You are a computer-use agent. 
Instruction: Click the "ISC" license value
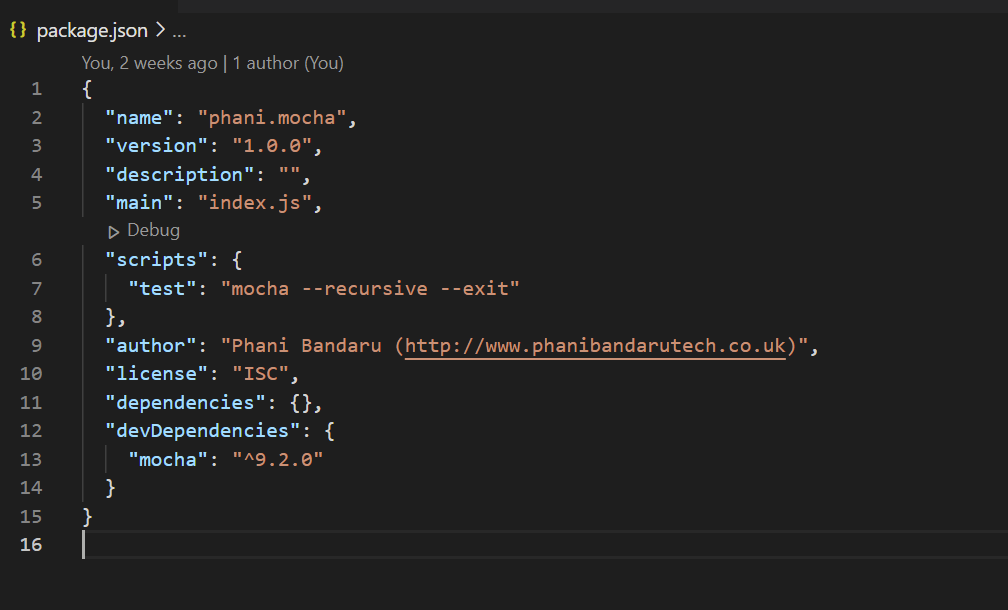[x=261, y=374]
